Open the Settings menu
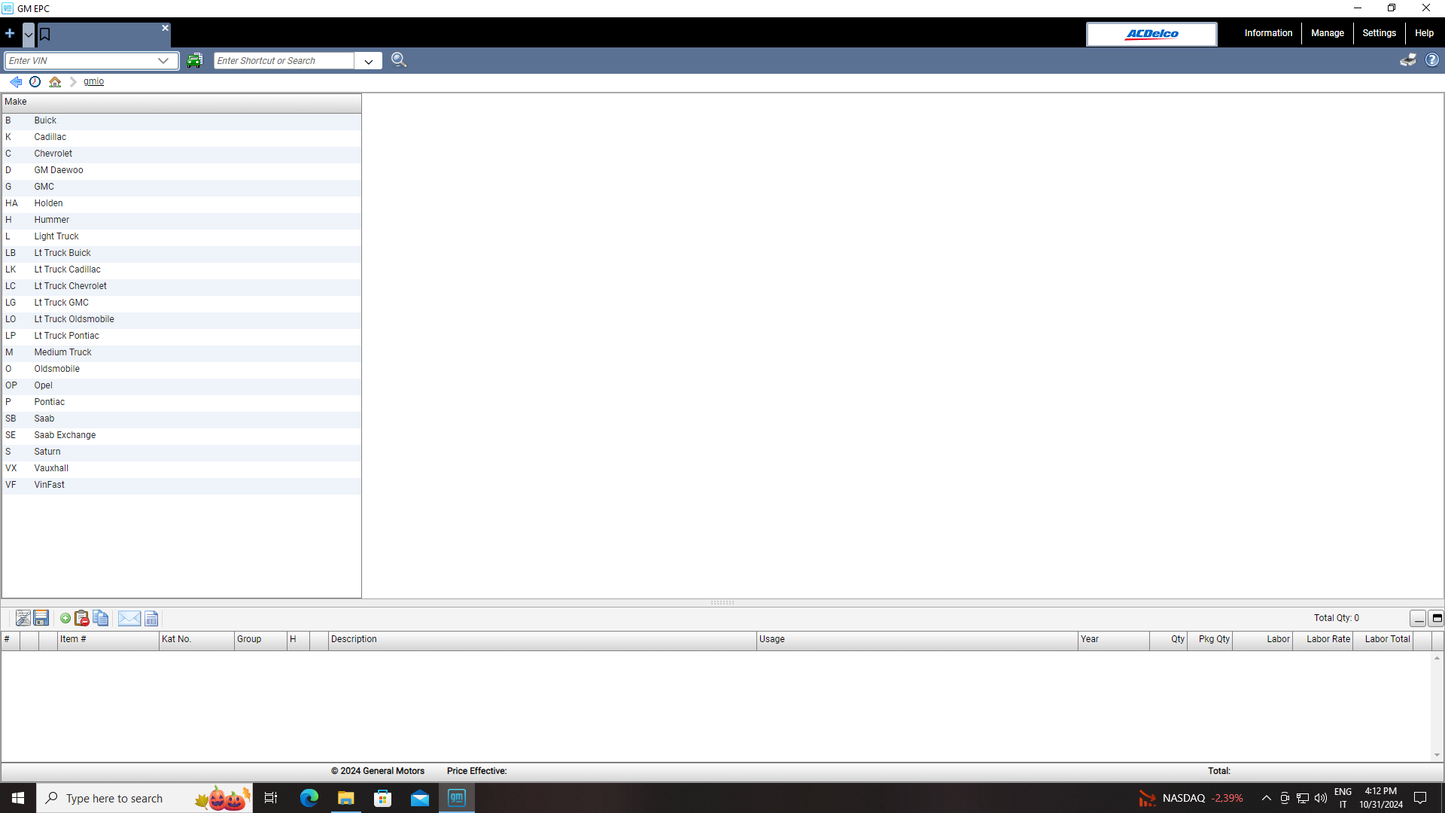 pyautogui.click(x=1379, y=33)
